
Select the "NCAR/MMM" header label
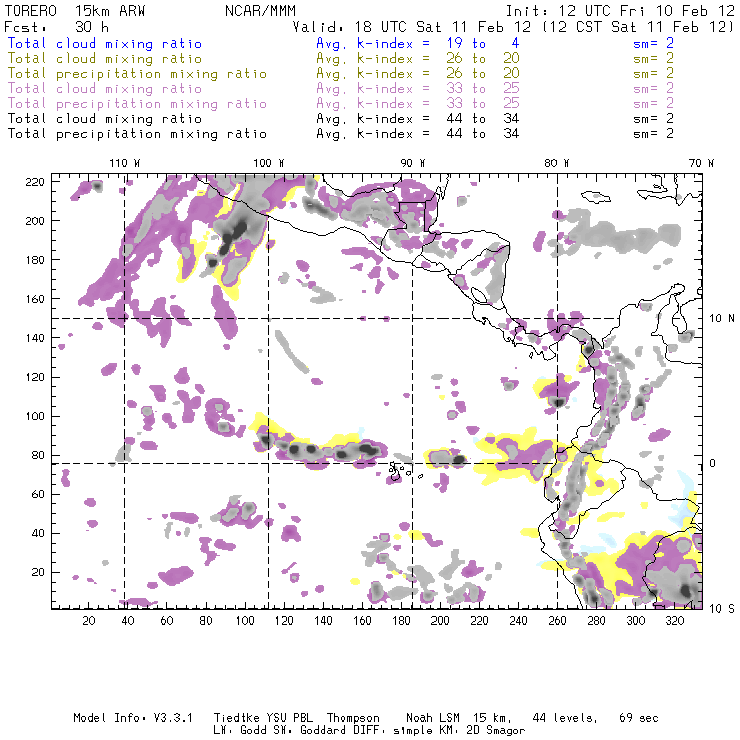click(x=261, y=11)
